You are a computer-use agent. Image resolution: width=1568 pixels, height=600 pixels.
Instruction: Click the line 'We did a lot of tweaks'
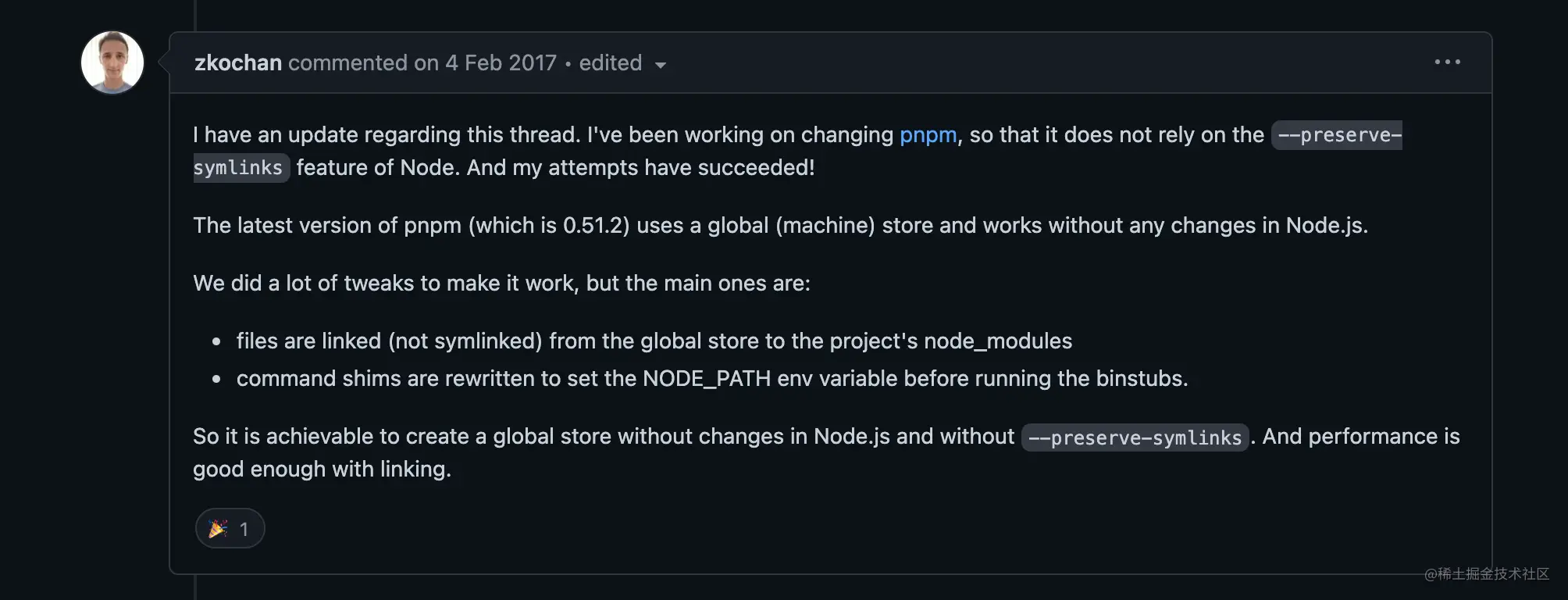(x=501, y=284)
